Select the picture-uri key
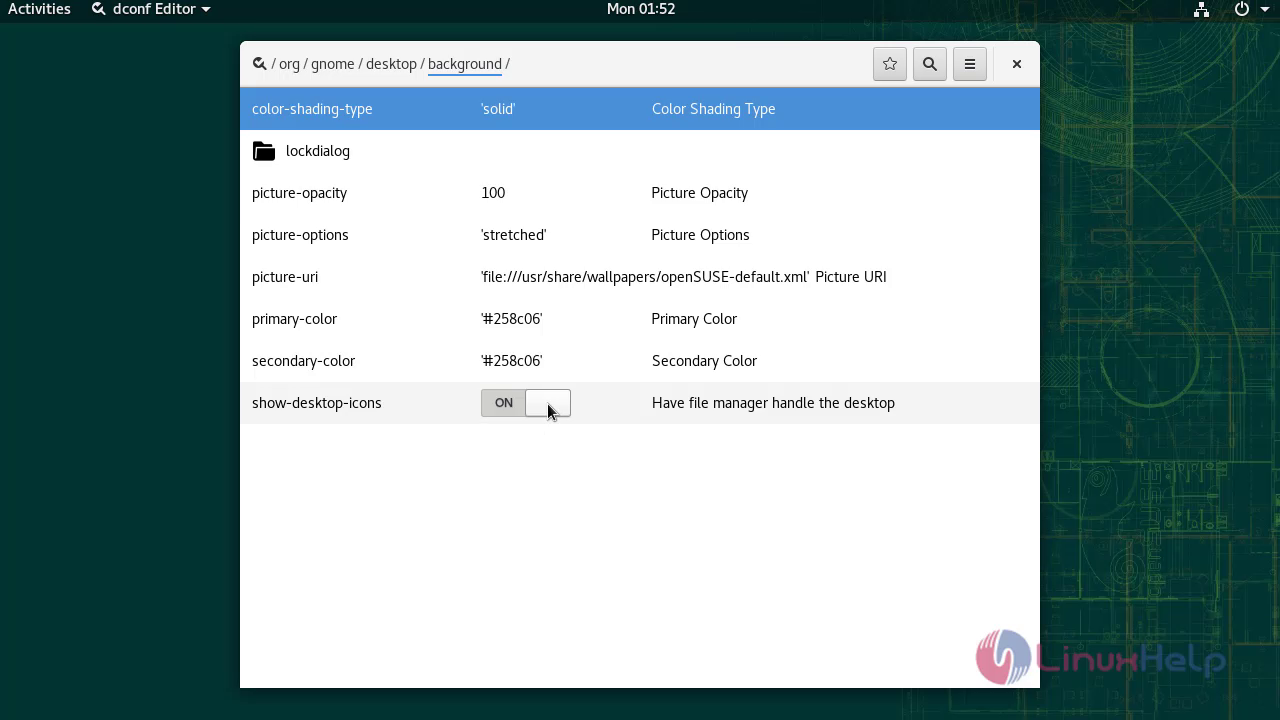Viewport: 1280px width, 720px height. pos(285,277)
